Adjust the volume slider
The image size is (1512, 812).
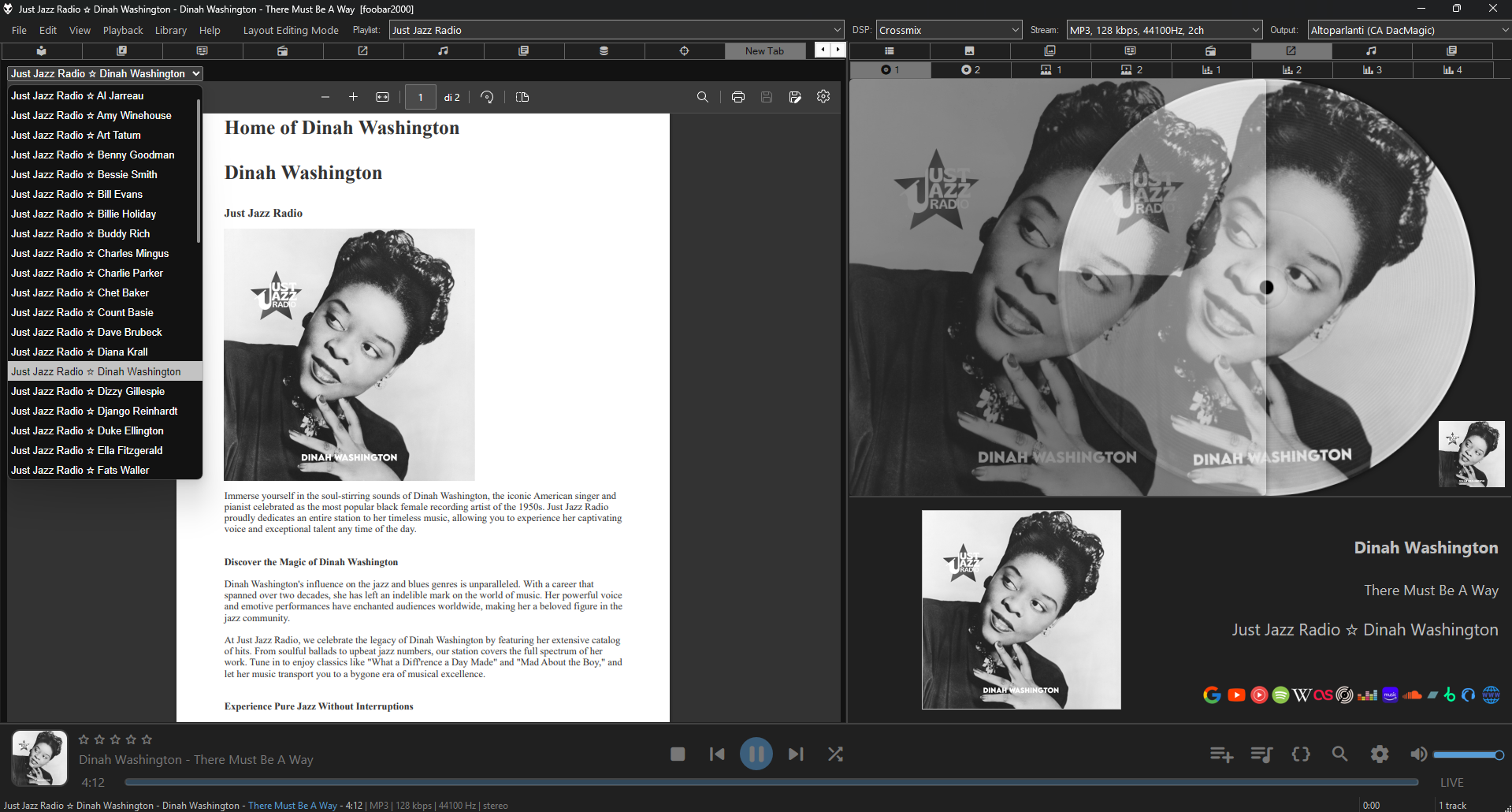1468,754
